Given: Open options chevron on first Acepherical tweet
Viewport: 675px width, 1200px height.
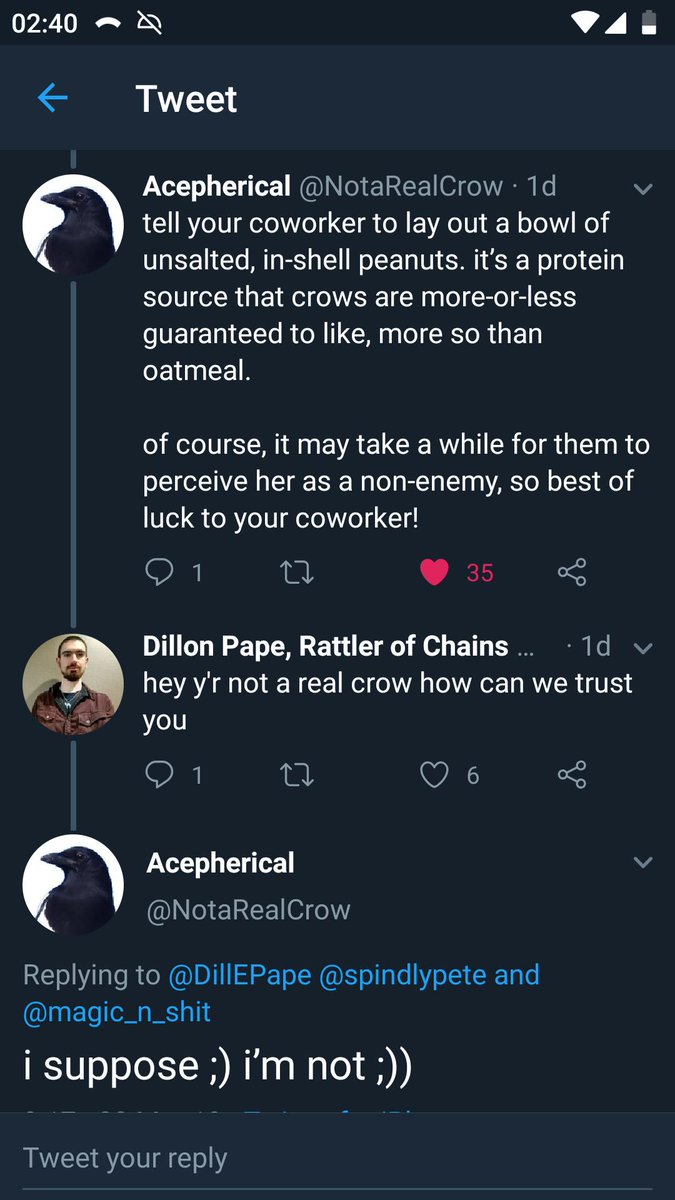Looking at the screenshot, I should click(x=643, y=189).
